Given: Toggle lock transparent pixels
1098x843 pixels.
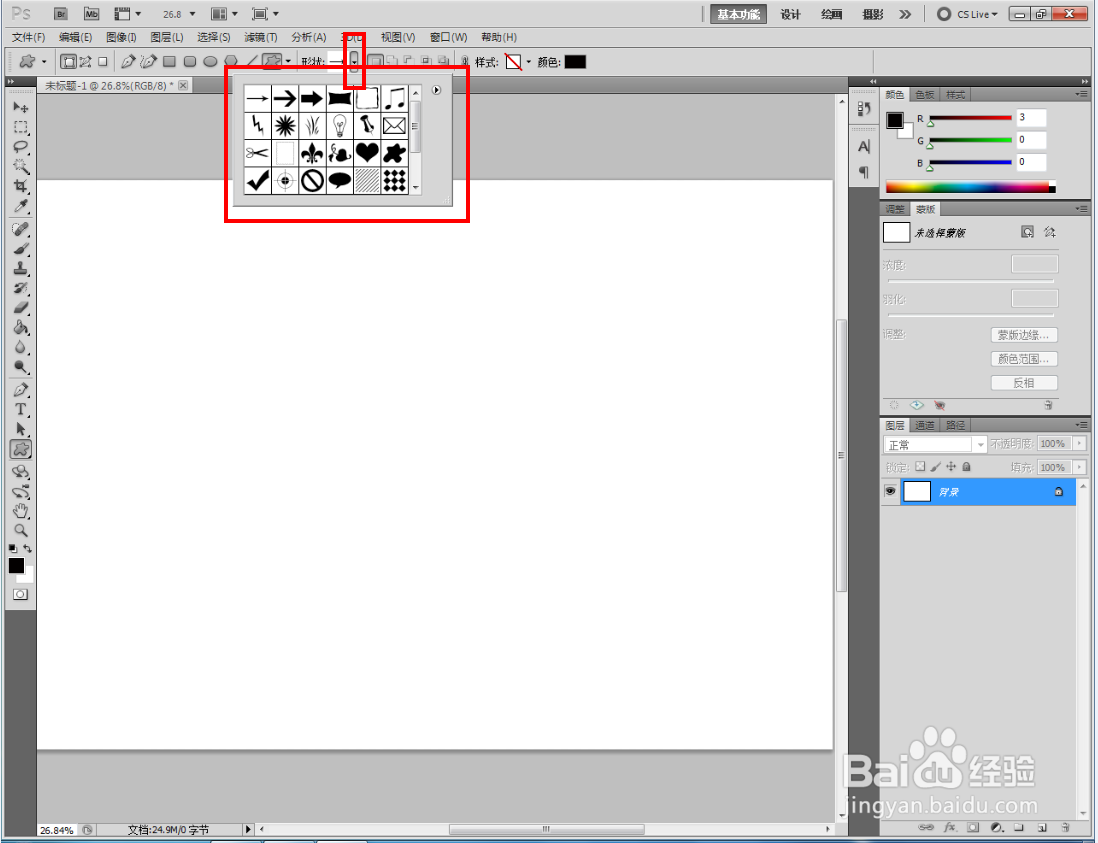Looking at the screenshot, I should (x=920, y=466).
